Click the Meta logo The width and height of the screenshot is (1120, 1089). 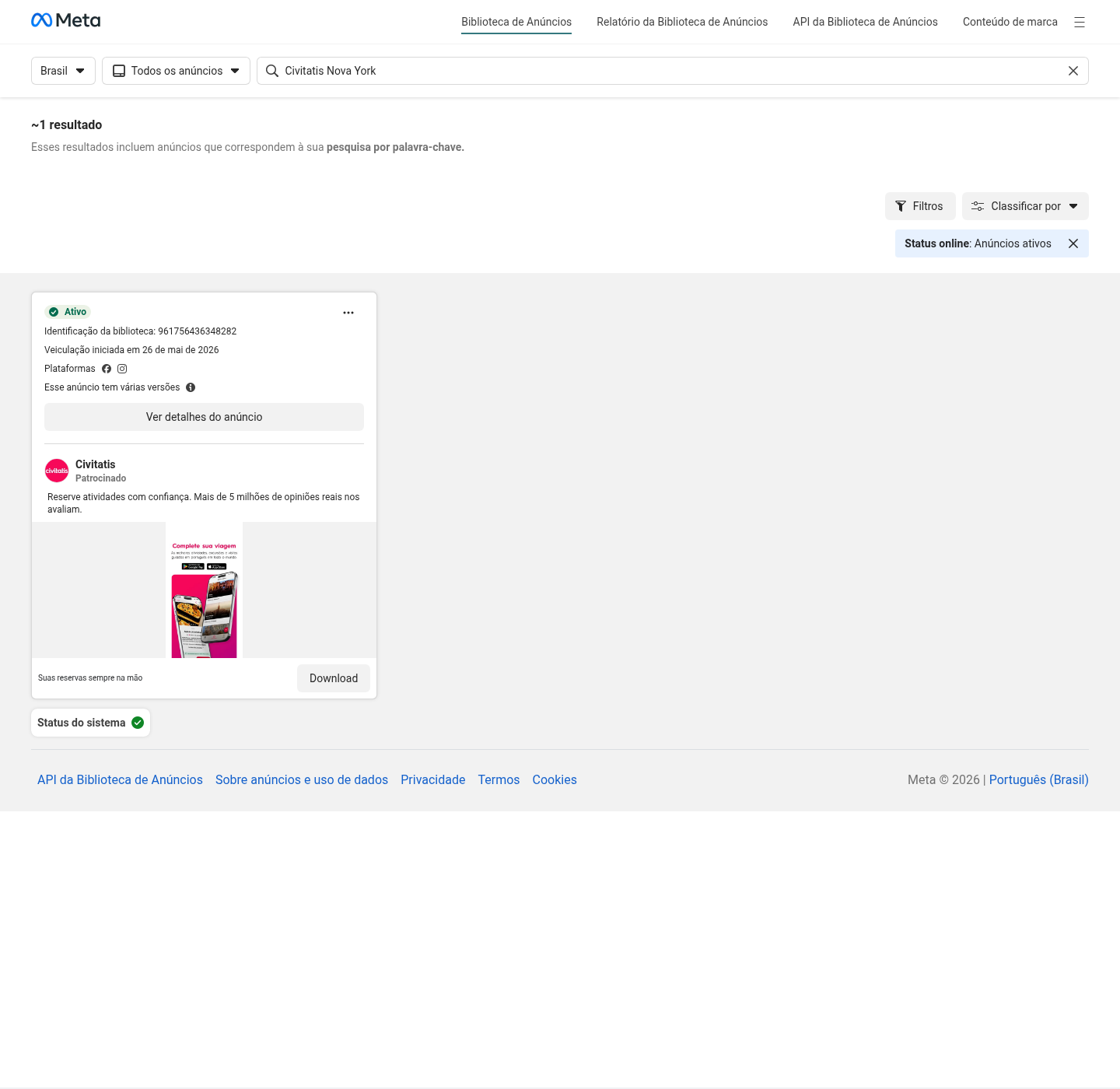(x=65, y=20)
